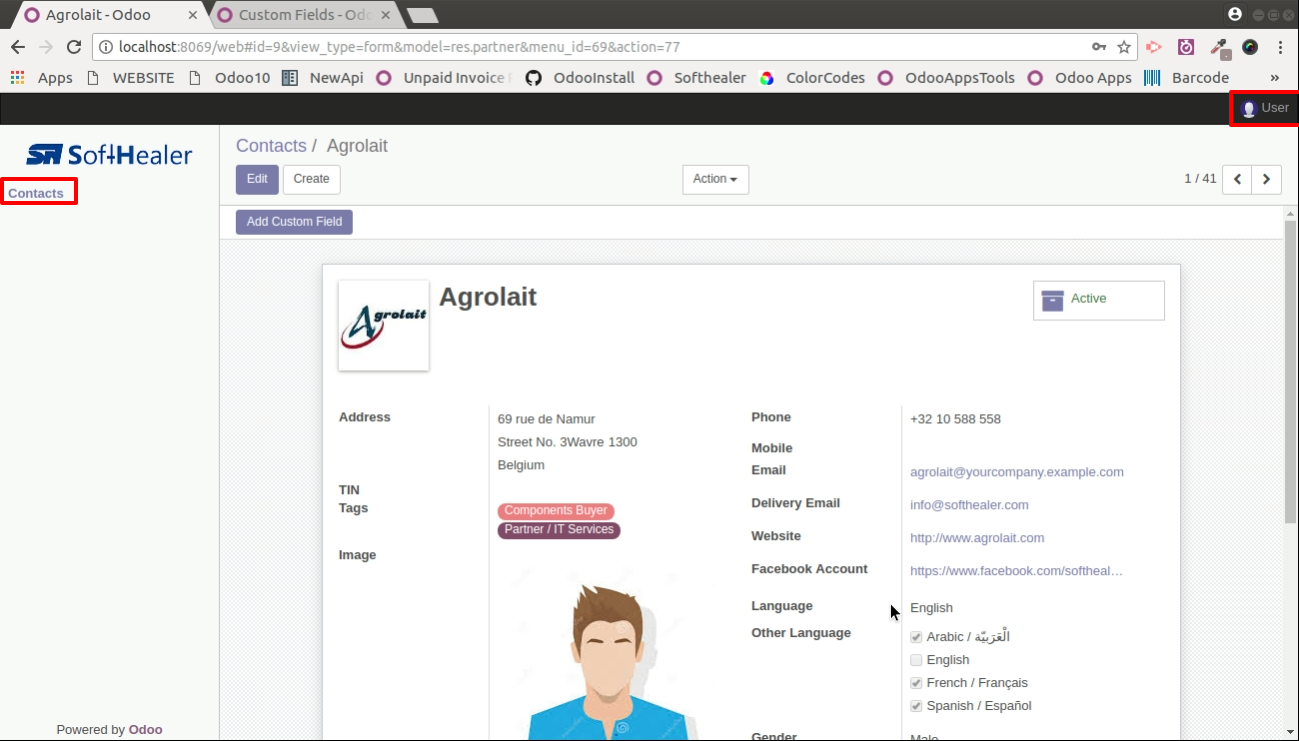Go to previous record with left arrow
Viewport: 1299px width, 741px height.
pyautogui.click(x=1237, y=179)
